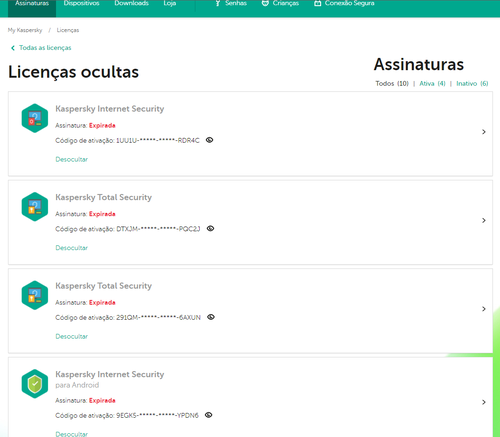Viewport: 500px width, 437px height.
Task: Click the Total Security icon for code DTXJM
Action: (x=35, y=207)
